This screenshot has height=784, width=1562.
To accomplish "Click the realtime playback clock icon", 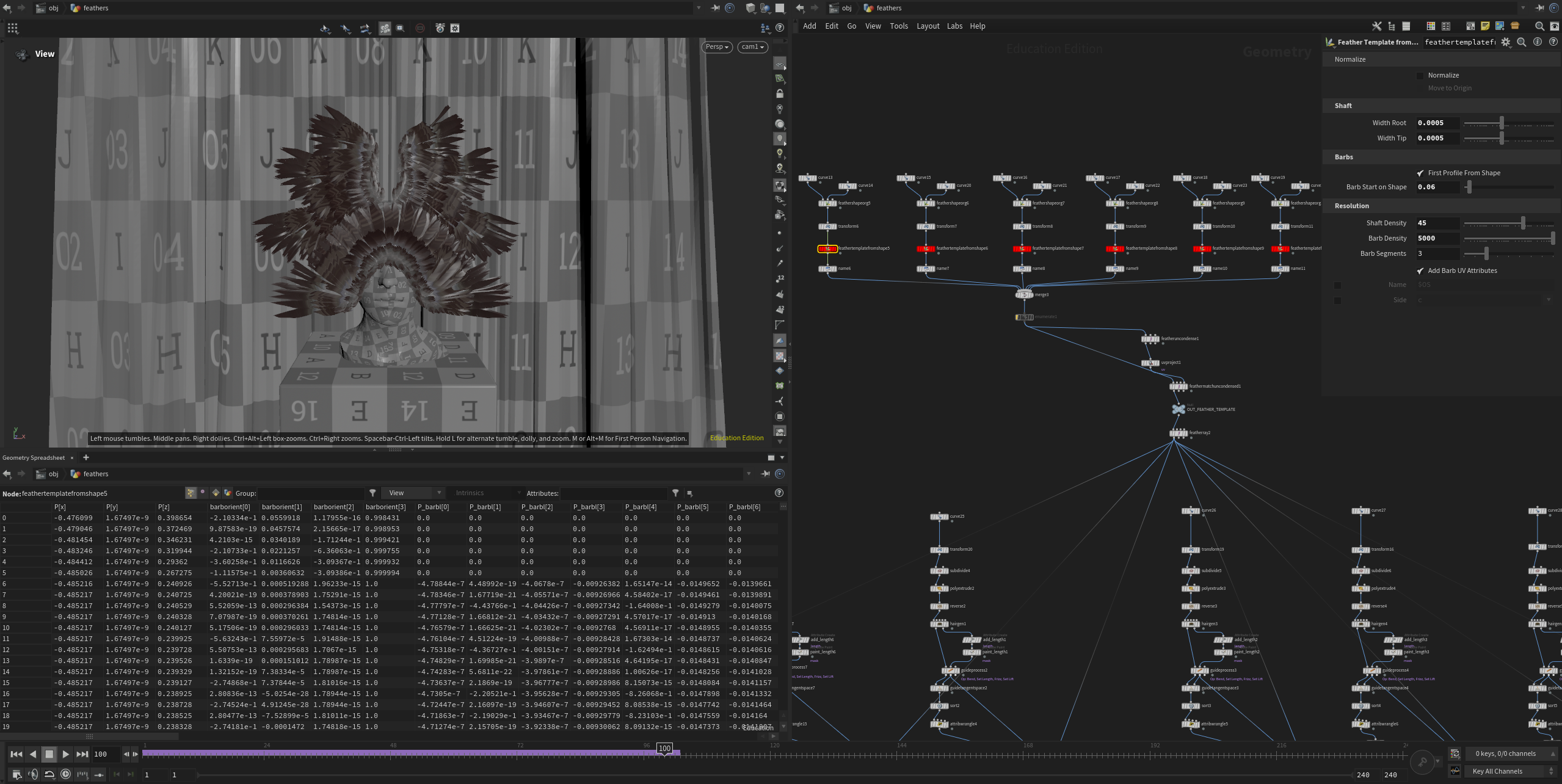I will pyautogui.click(x=66, y=774).
